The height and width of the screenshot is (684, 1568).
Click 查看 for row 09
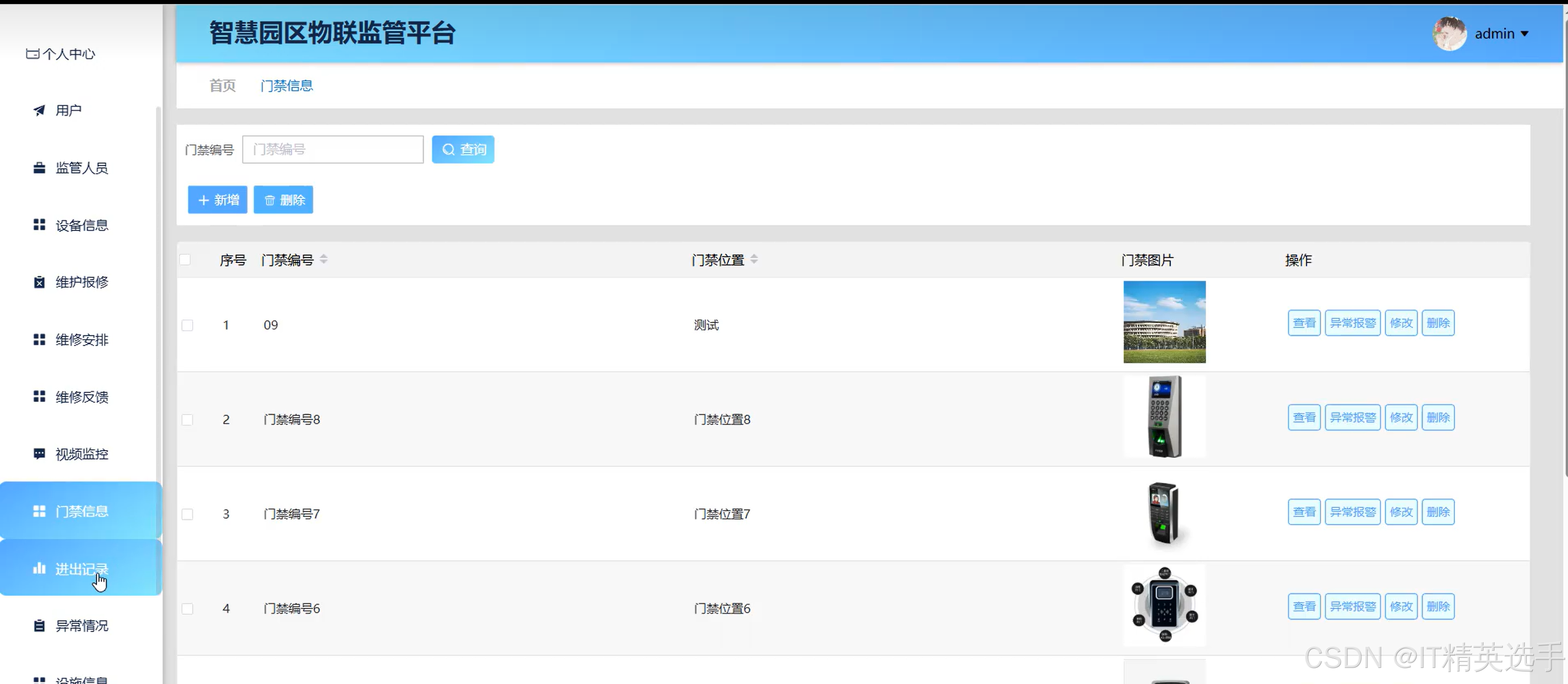tap(1304, 322)
